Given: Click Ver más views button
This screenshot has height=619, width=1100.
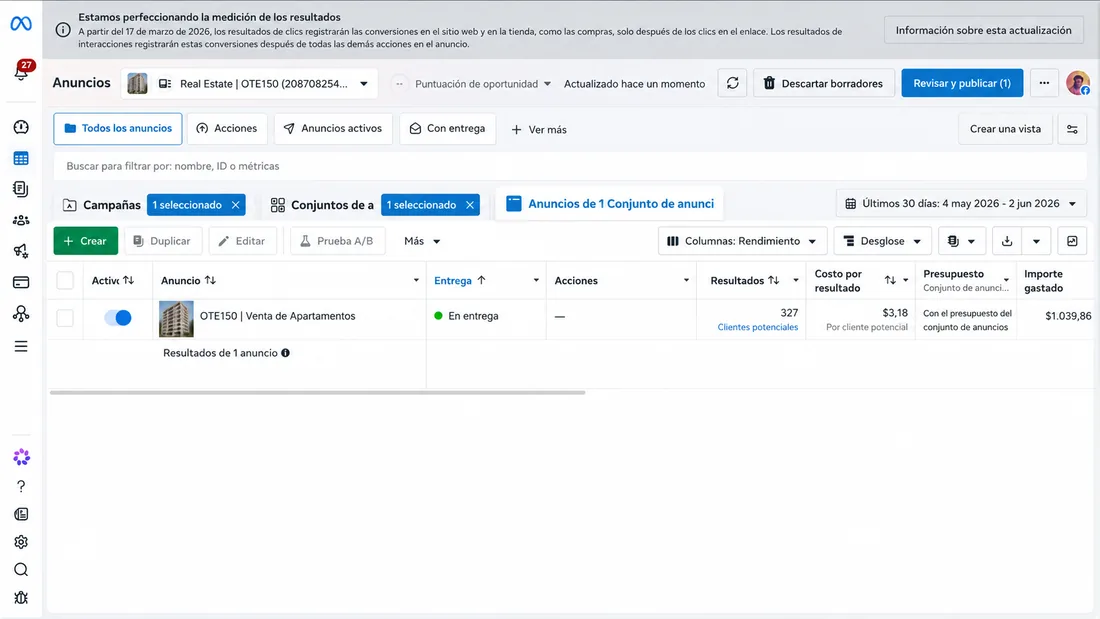Looking at the screenshot, I should pos(539,129).
